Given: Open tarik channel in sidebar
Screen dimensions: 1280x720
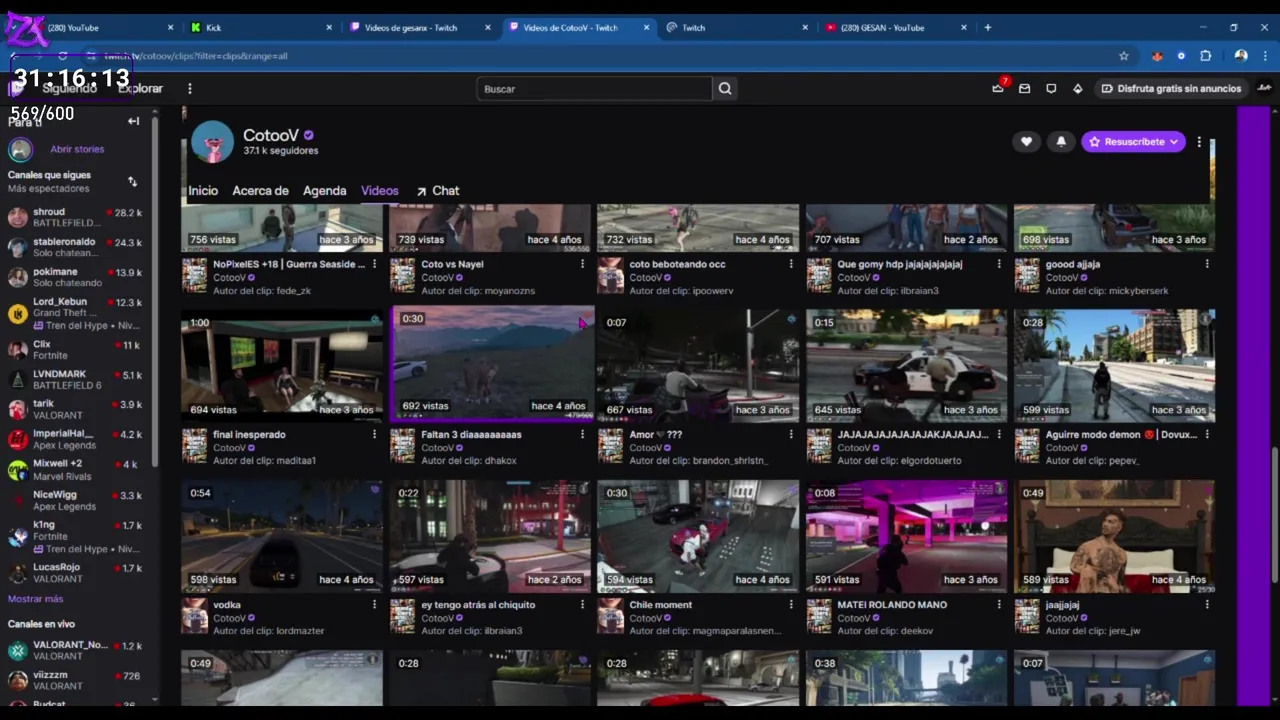Looking at the screenshot, I should click(75, 409).
